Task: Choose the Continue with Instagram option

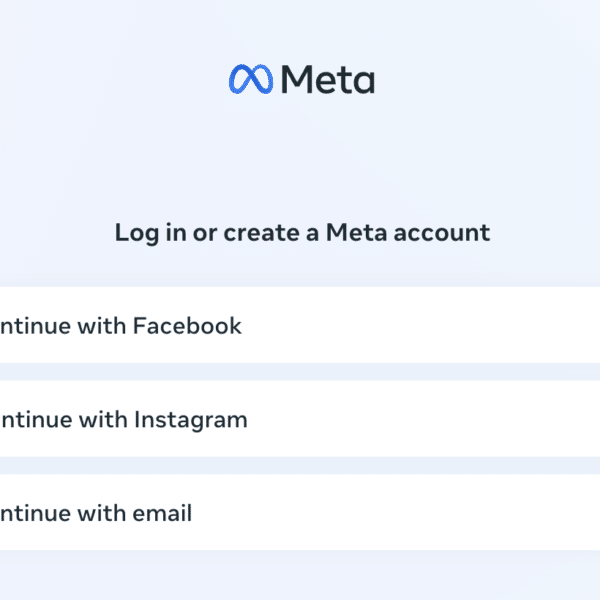Action: coord(300,419)
